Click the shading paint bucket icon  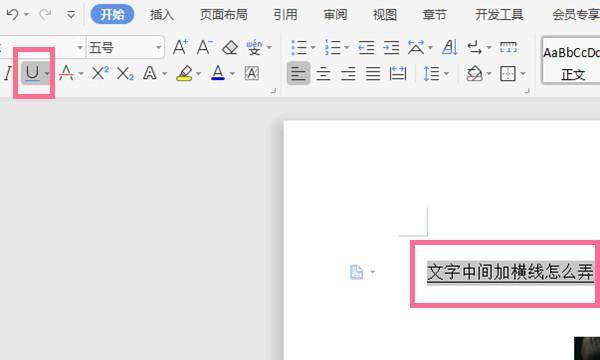[x=474, y=73]
